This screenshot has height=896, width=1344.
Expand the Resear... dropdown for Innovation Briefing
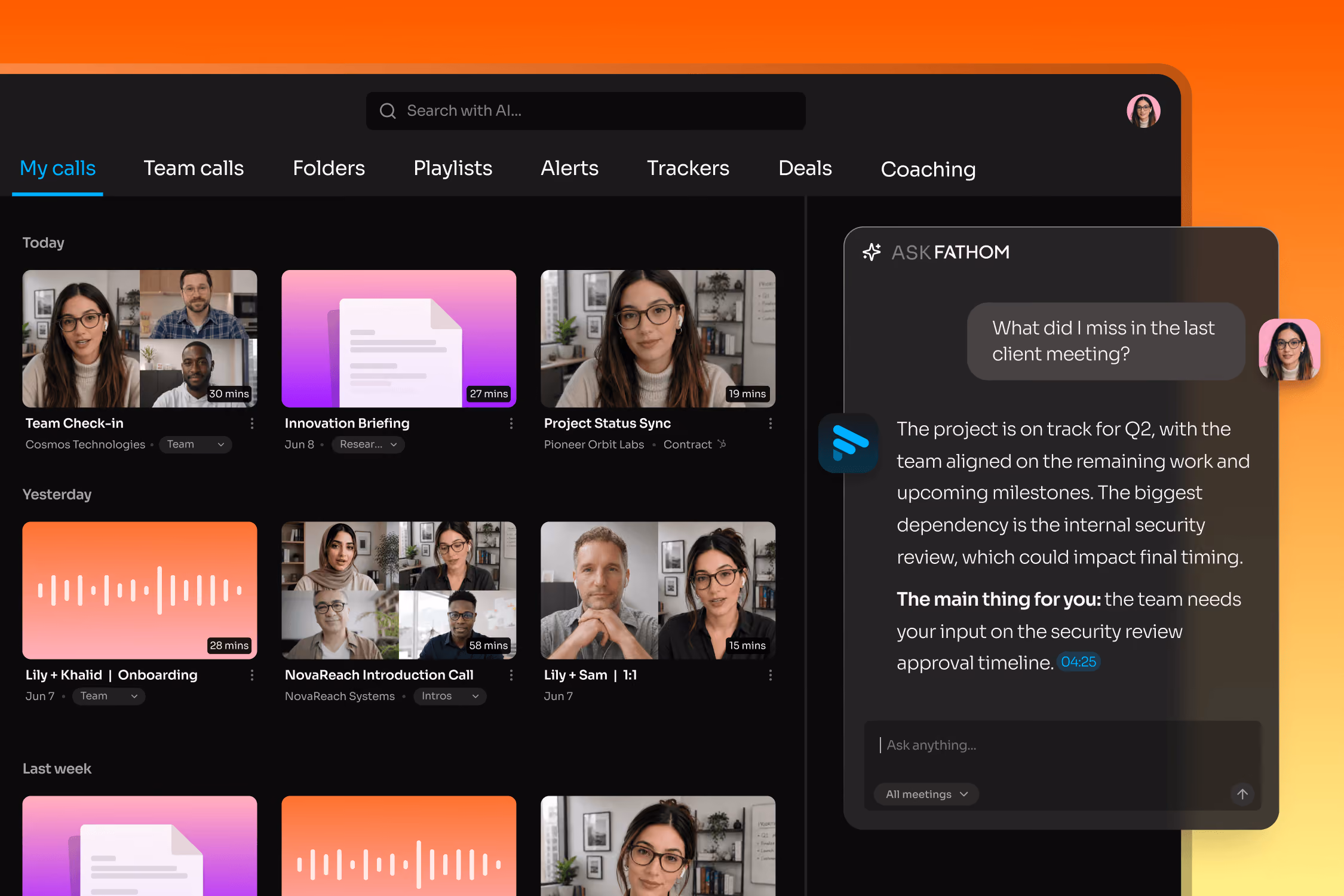[x=368, y=444]
